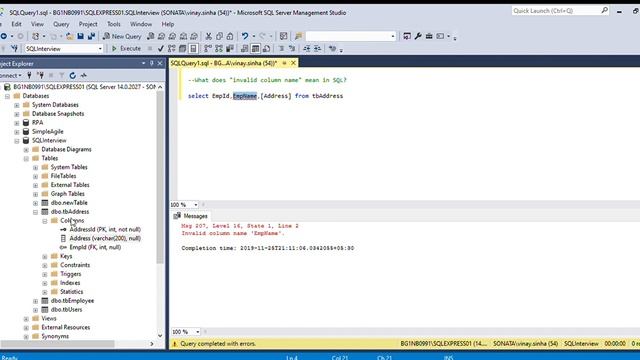Click the New Query toolbar button

tap(122, 36)
